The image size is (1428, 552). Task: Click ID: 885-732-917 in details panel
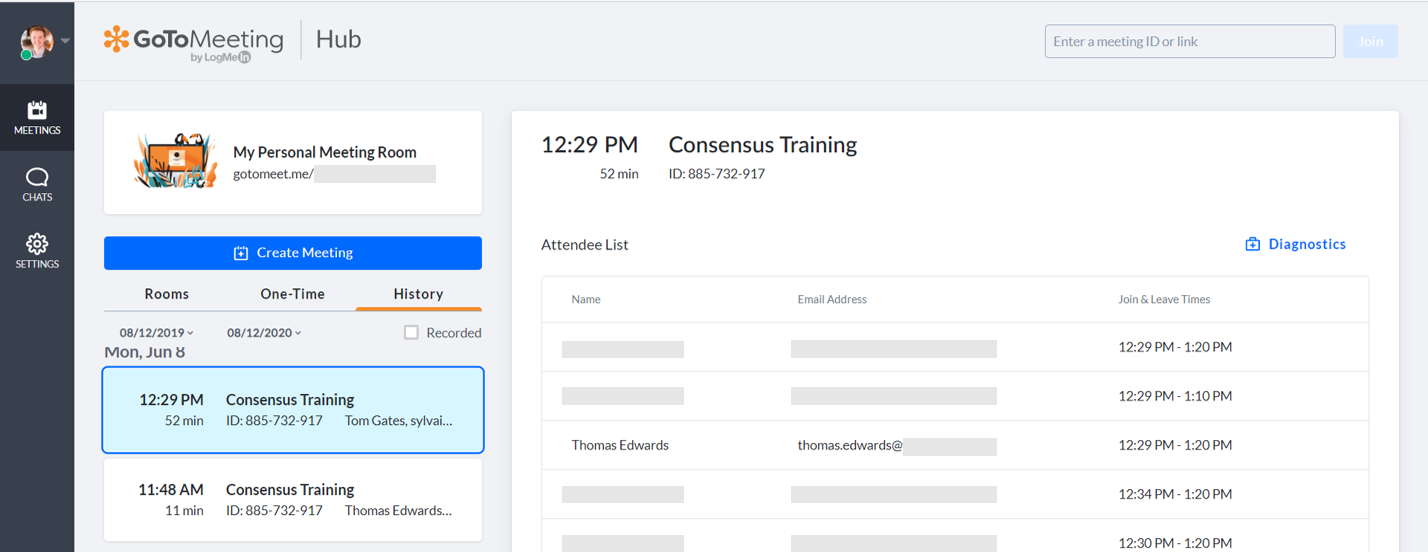[717, 174]
